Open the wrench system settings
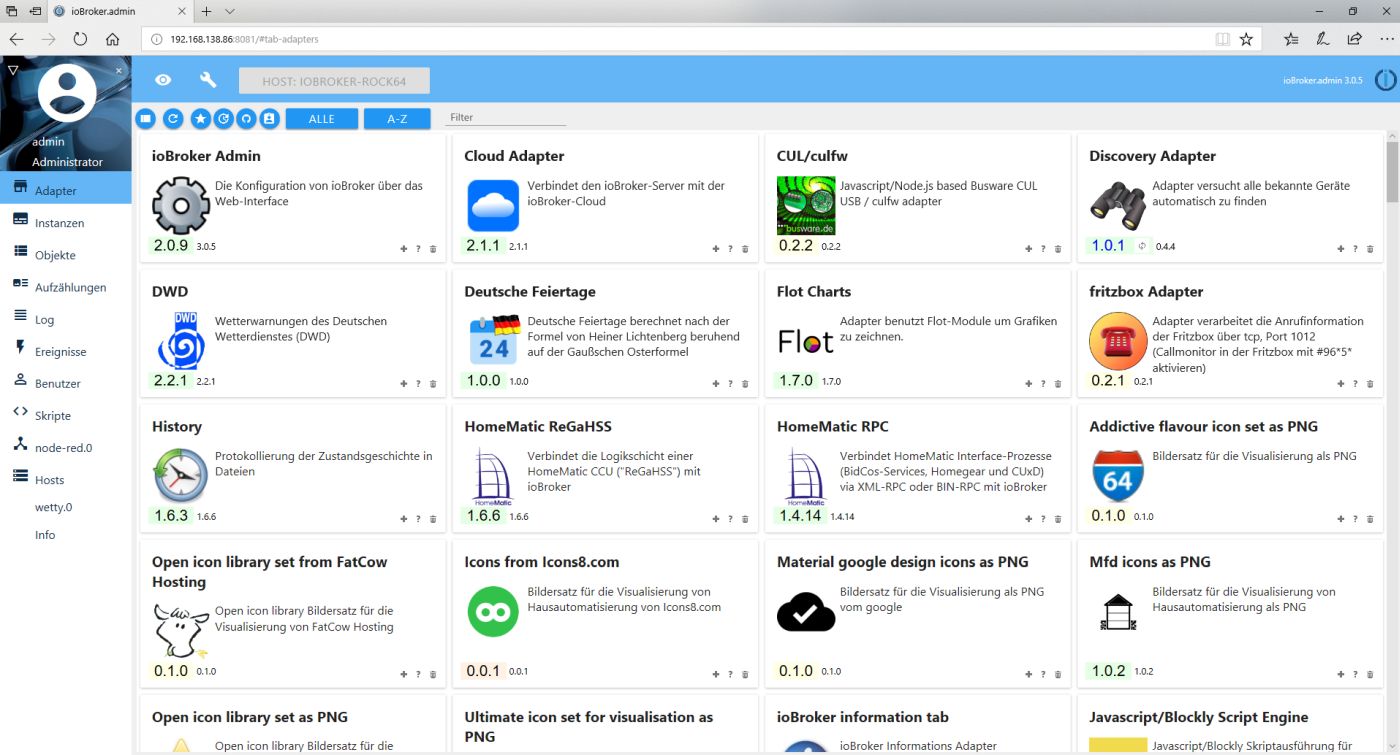The width and height of the screenshot is (1400, 755). tap(208, 80)
